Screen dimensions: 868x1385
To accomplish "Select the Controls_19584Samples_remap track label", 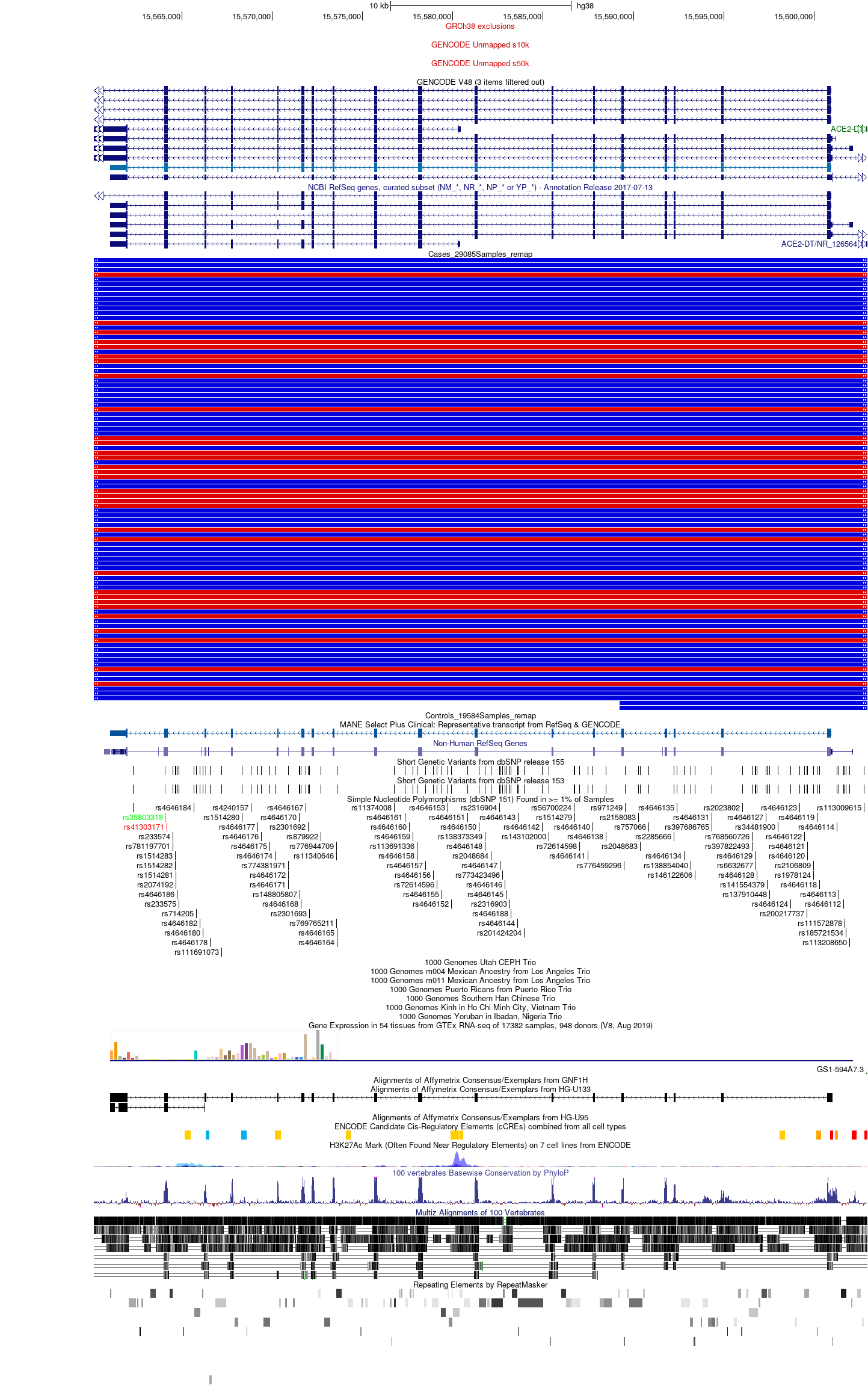I will (479, 715).
